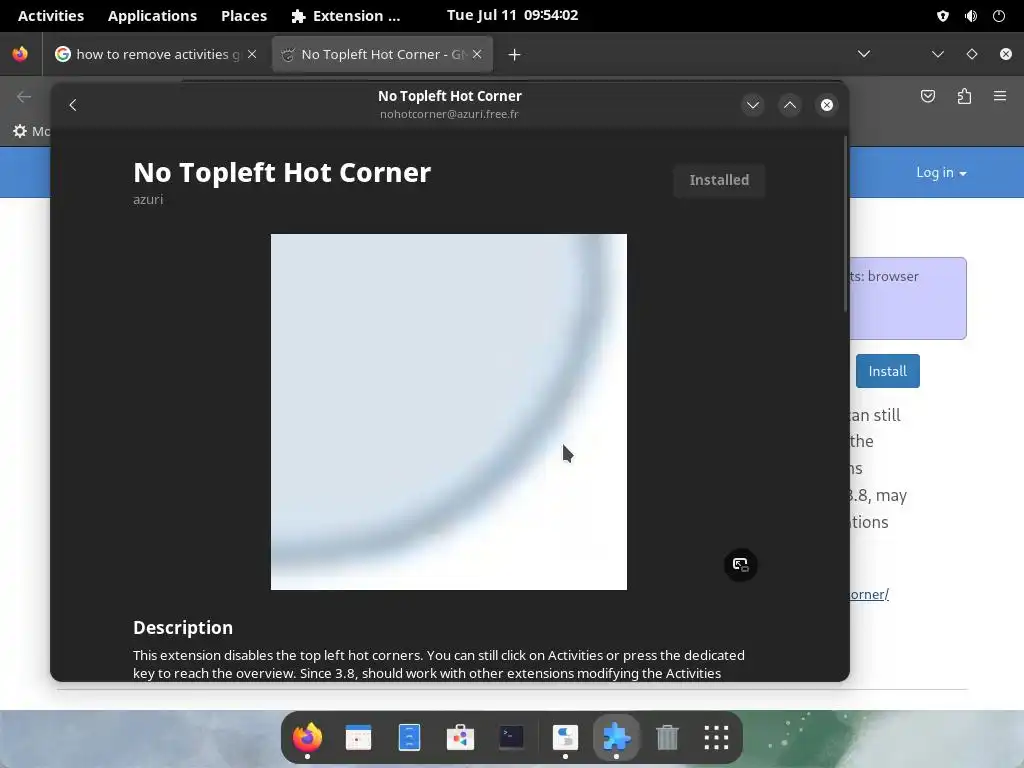Click the 'Description' heading
The image size is (1024, 768).
183,628
